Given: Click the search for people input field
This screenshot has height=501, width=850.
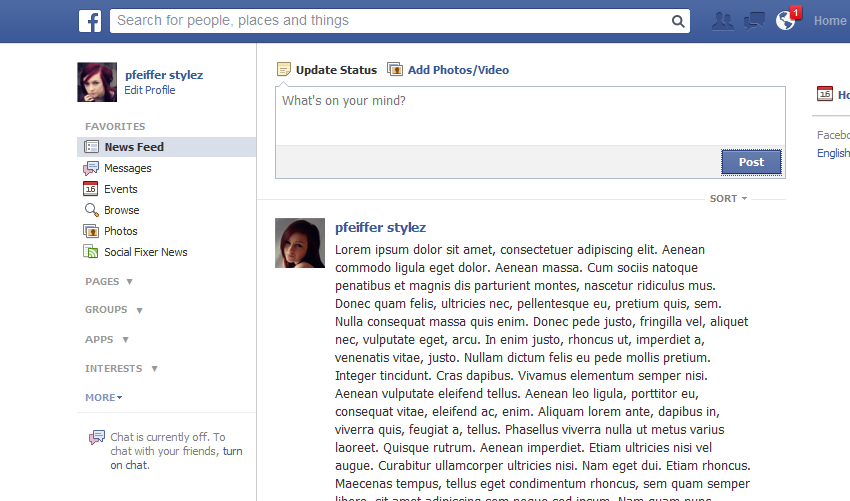Looking at the screenshot, I should click(390, 21).
